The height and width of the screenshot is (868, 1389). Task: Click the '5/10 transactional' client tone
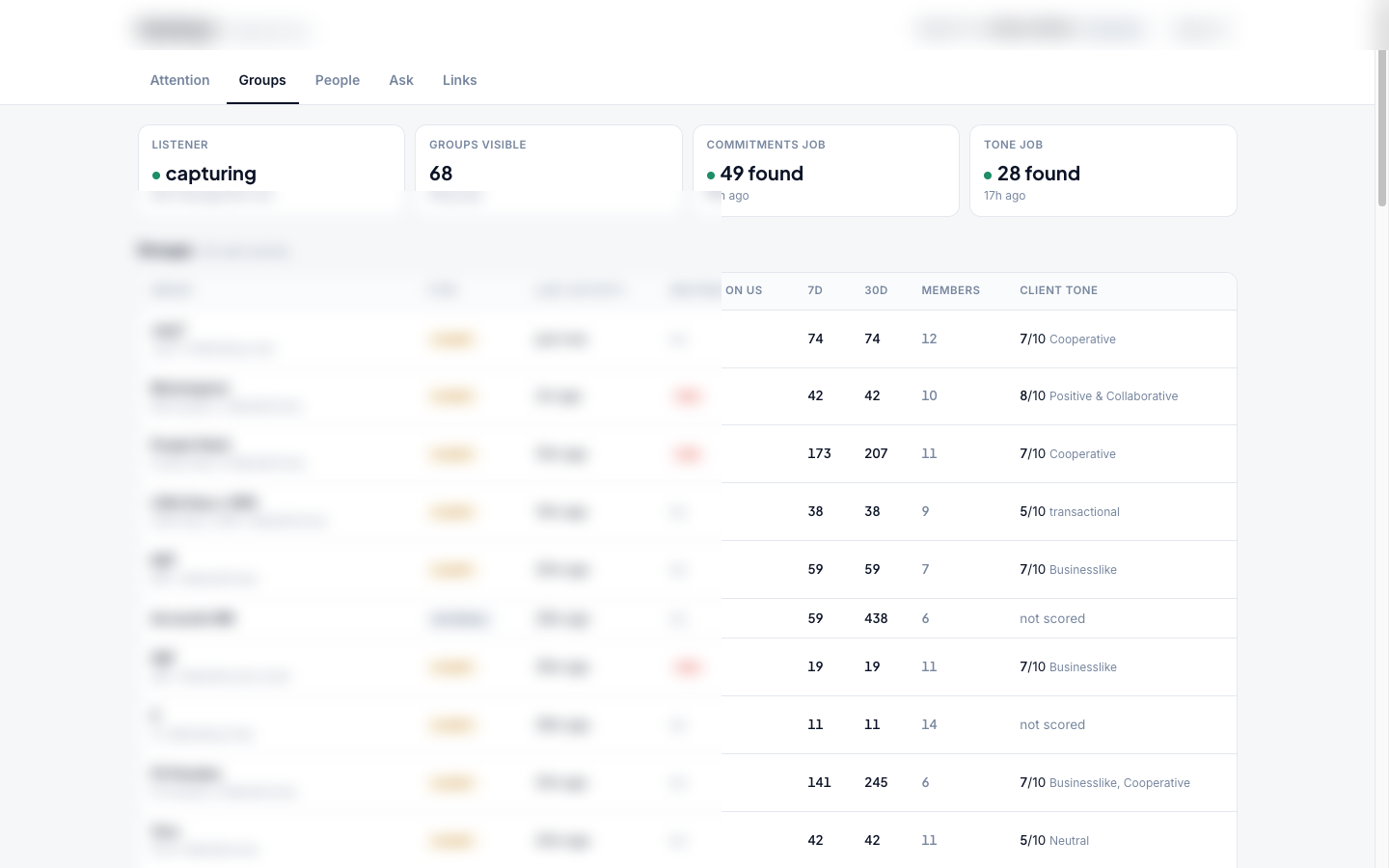coord(1070,511)
